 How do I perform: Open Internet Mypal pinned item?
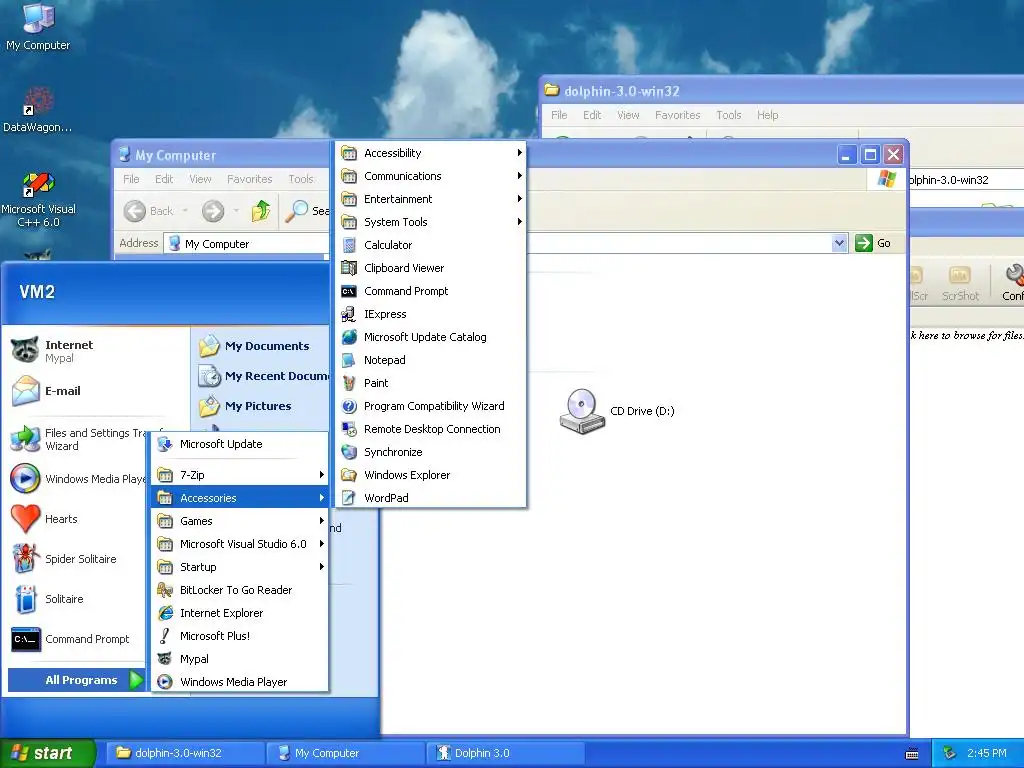click(97, 351)
